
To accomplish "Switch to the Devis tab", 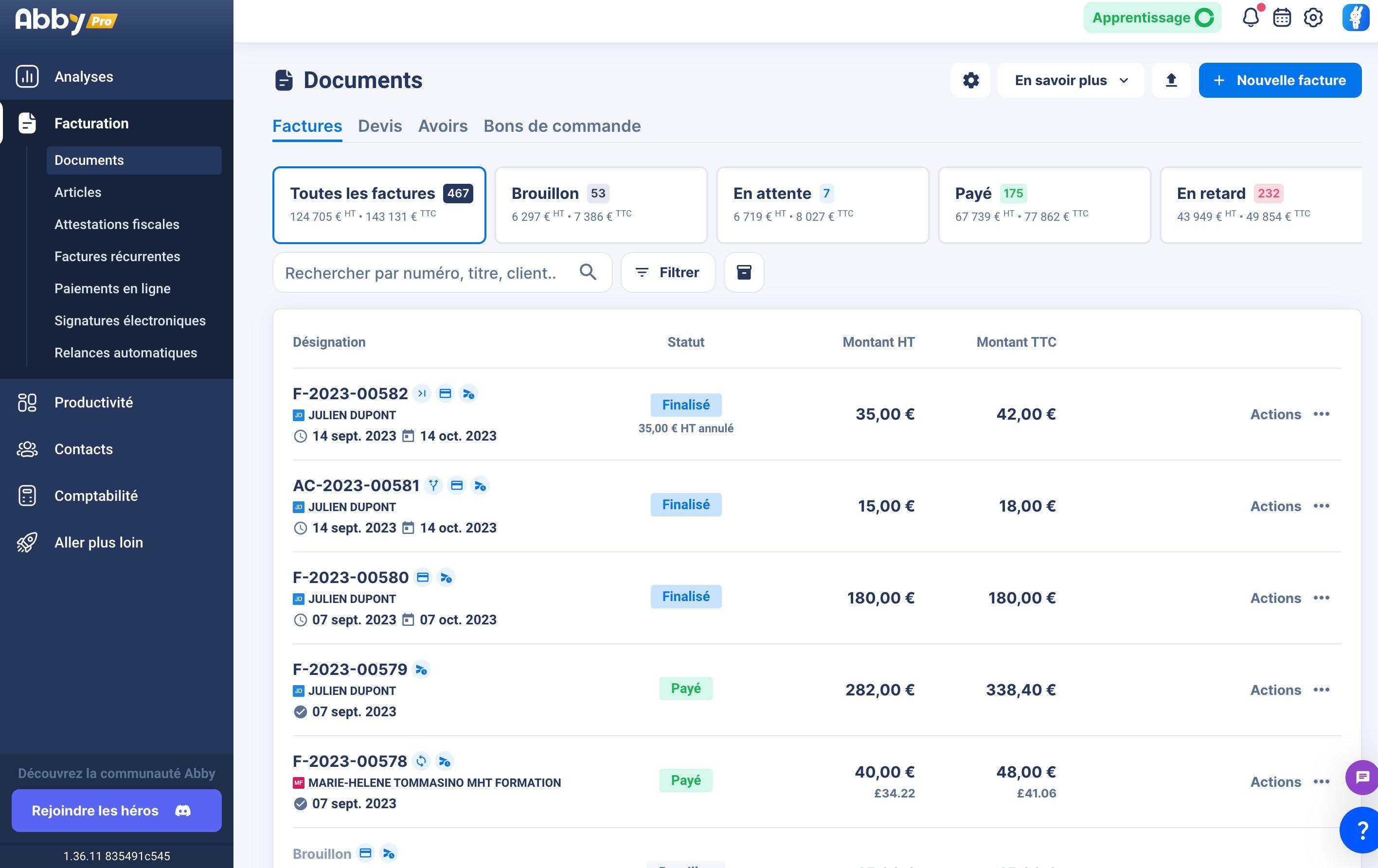I will pos(380,126).
